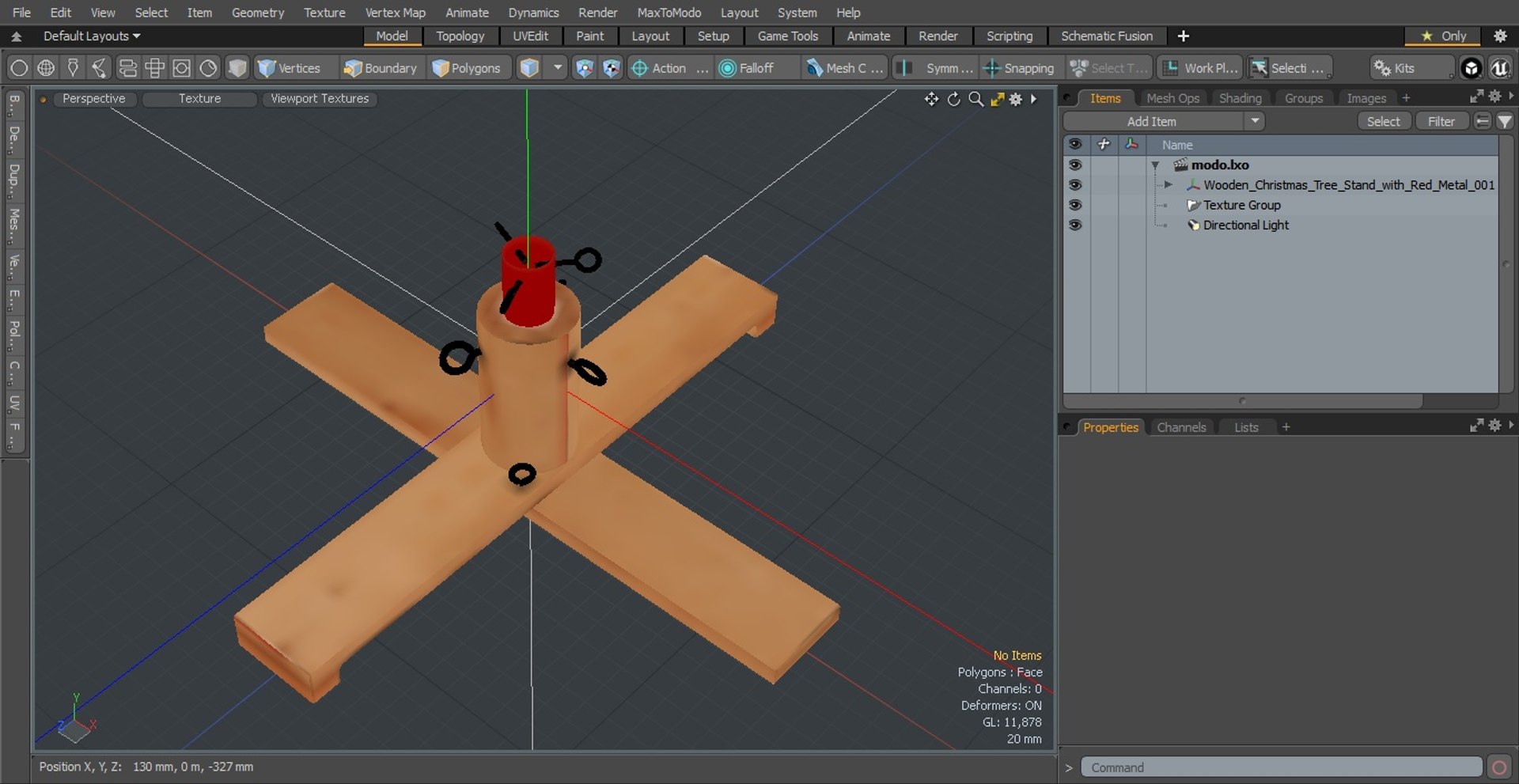Toggle visibility of Texture Group
This screenshot has height=784, width=1519.
(x=1074, y=205)
